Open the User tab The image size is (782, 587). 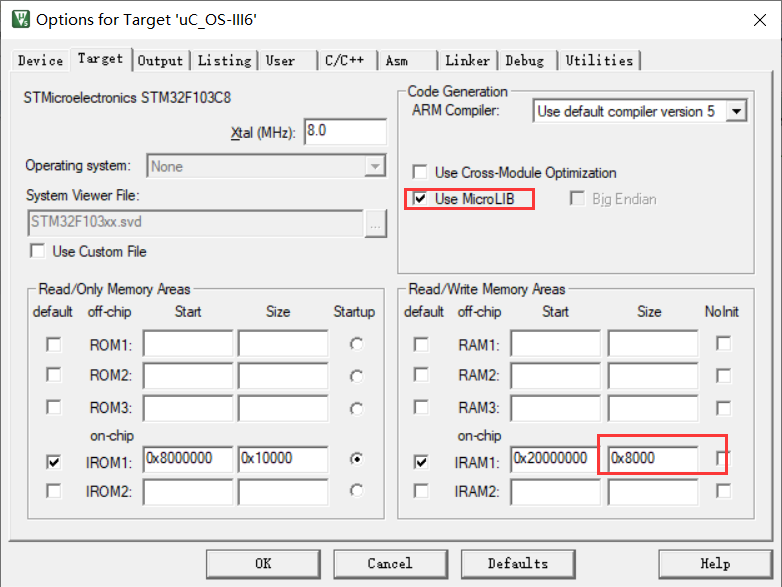click(280, 61)
